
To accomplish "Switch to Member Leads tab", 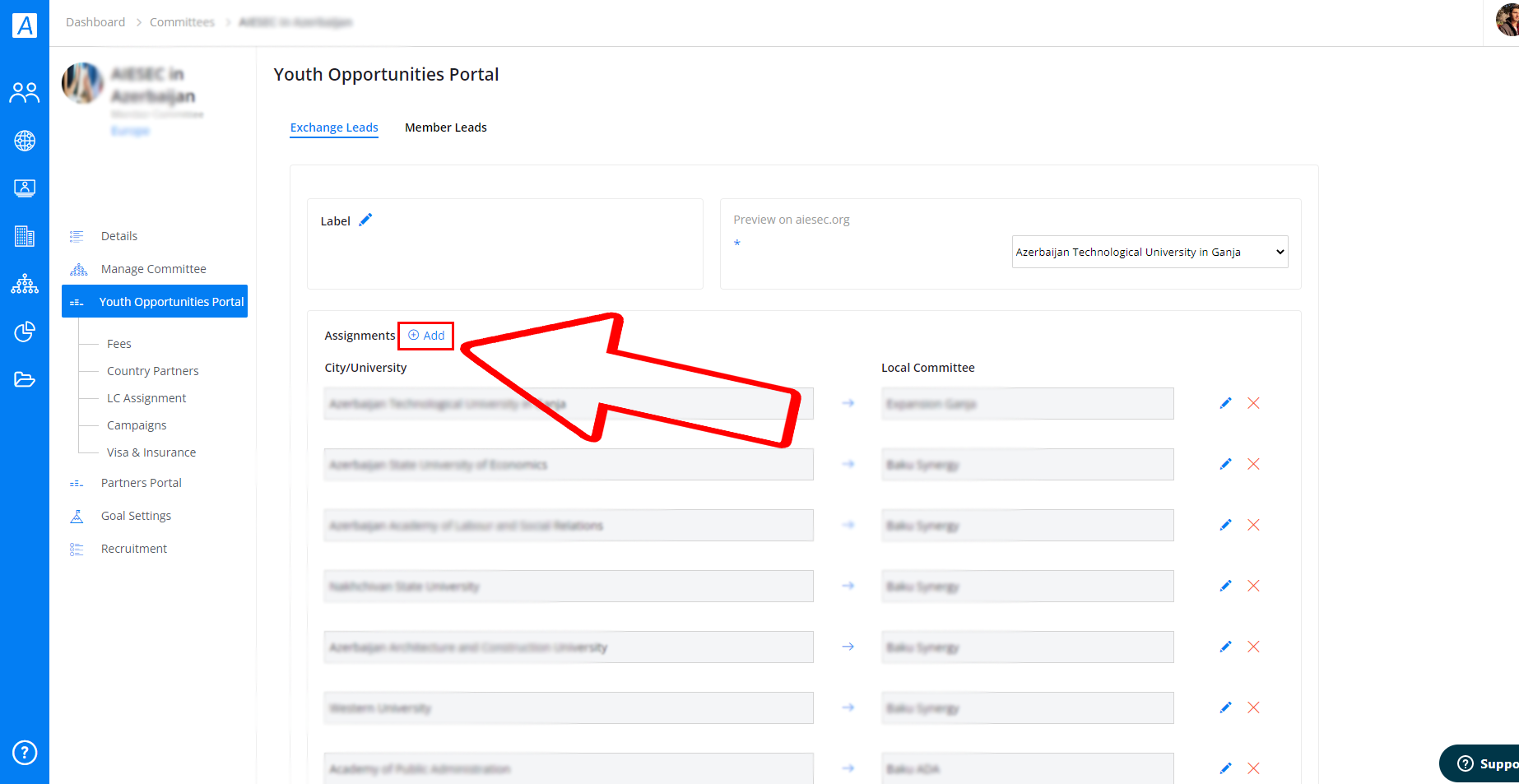I will [446, 128].
